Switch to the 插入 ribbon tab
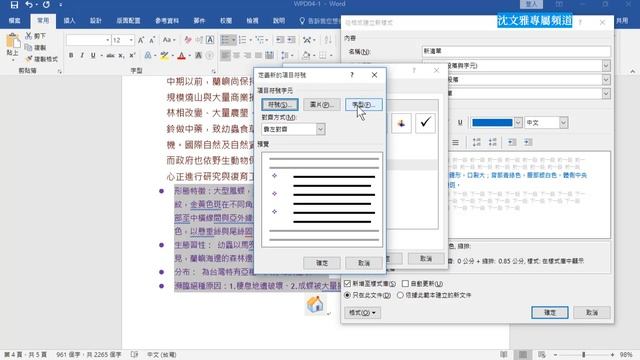The height and width of the screenshot is (360, 640). click(x=69, y=20)
